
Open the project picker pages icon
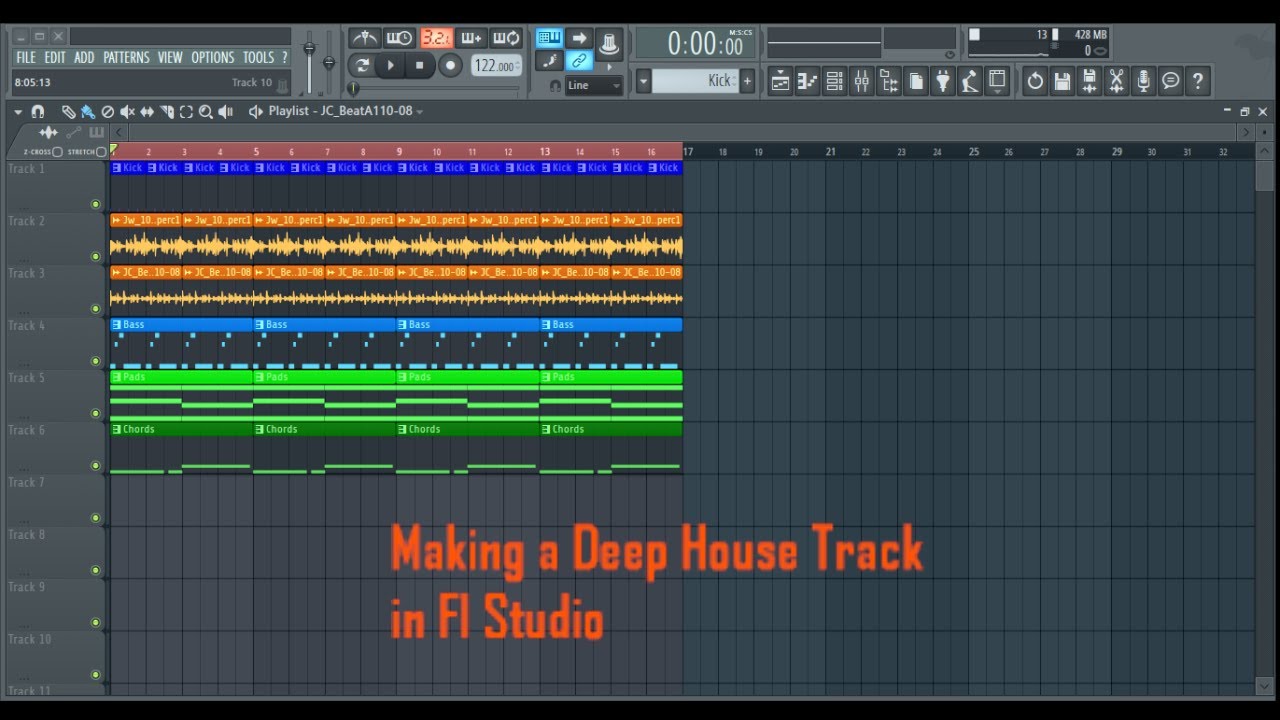(x=916, y=81)
